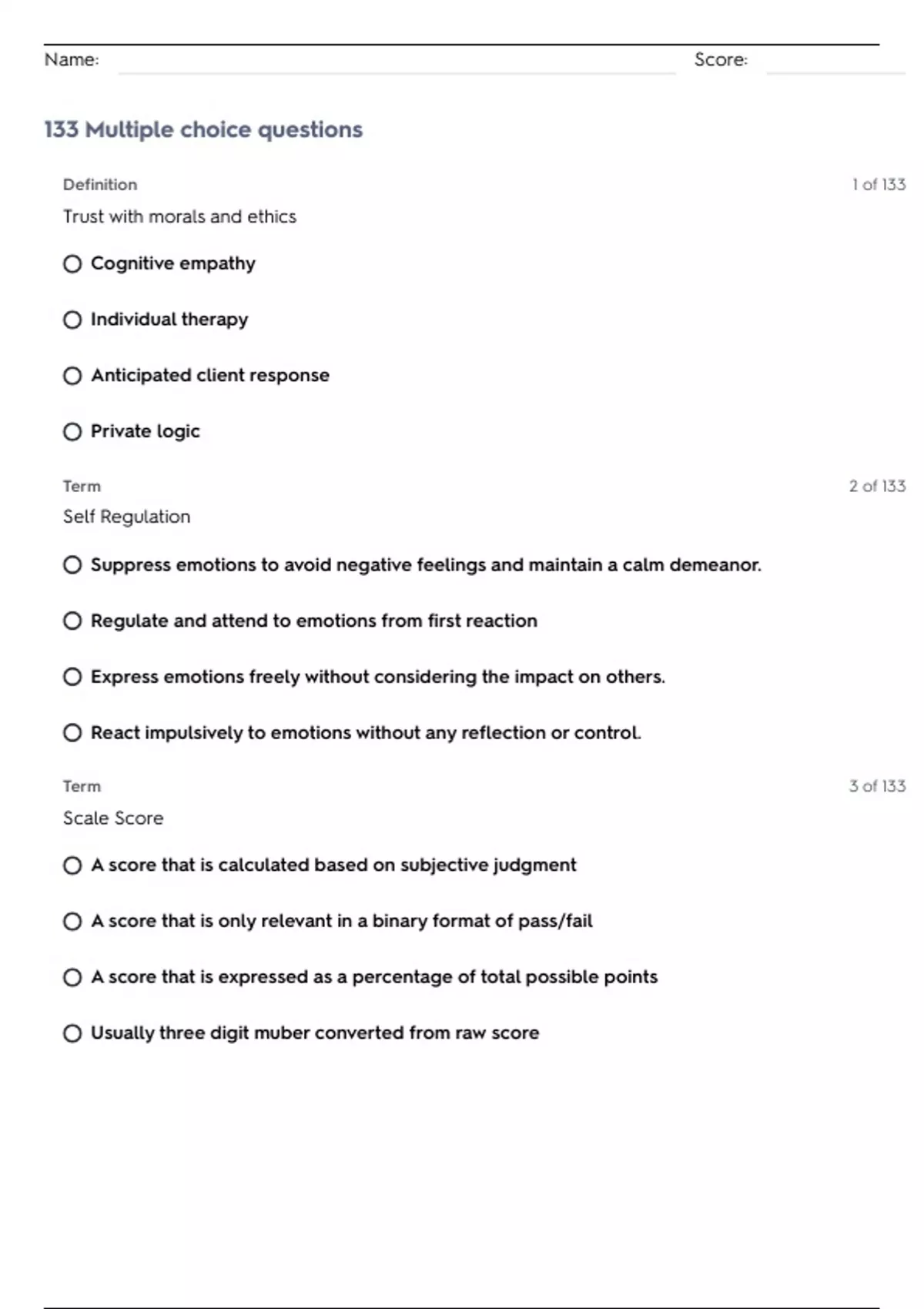Choose 'calculated based on subjective judgment' answer

(72, 865)
